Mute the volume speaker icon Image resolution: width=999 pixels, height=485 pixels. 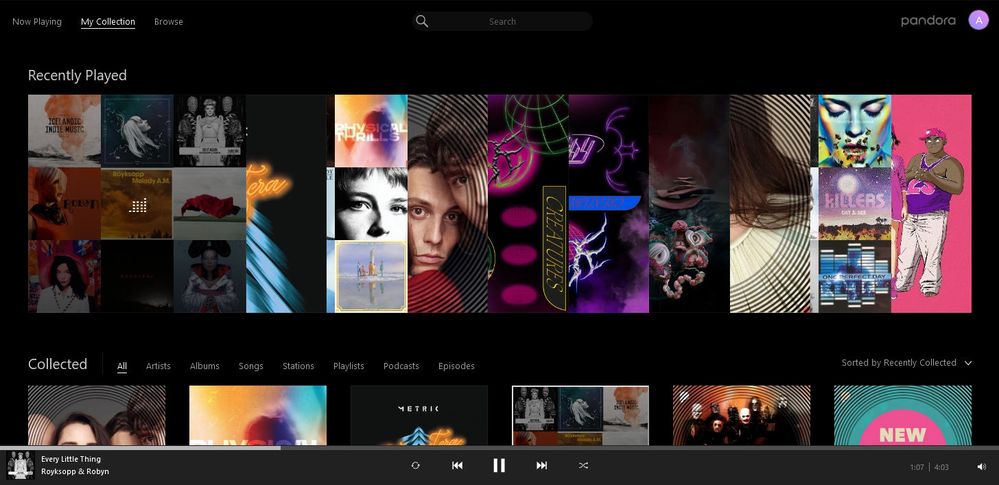point(980,466)
